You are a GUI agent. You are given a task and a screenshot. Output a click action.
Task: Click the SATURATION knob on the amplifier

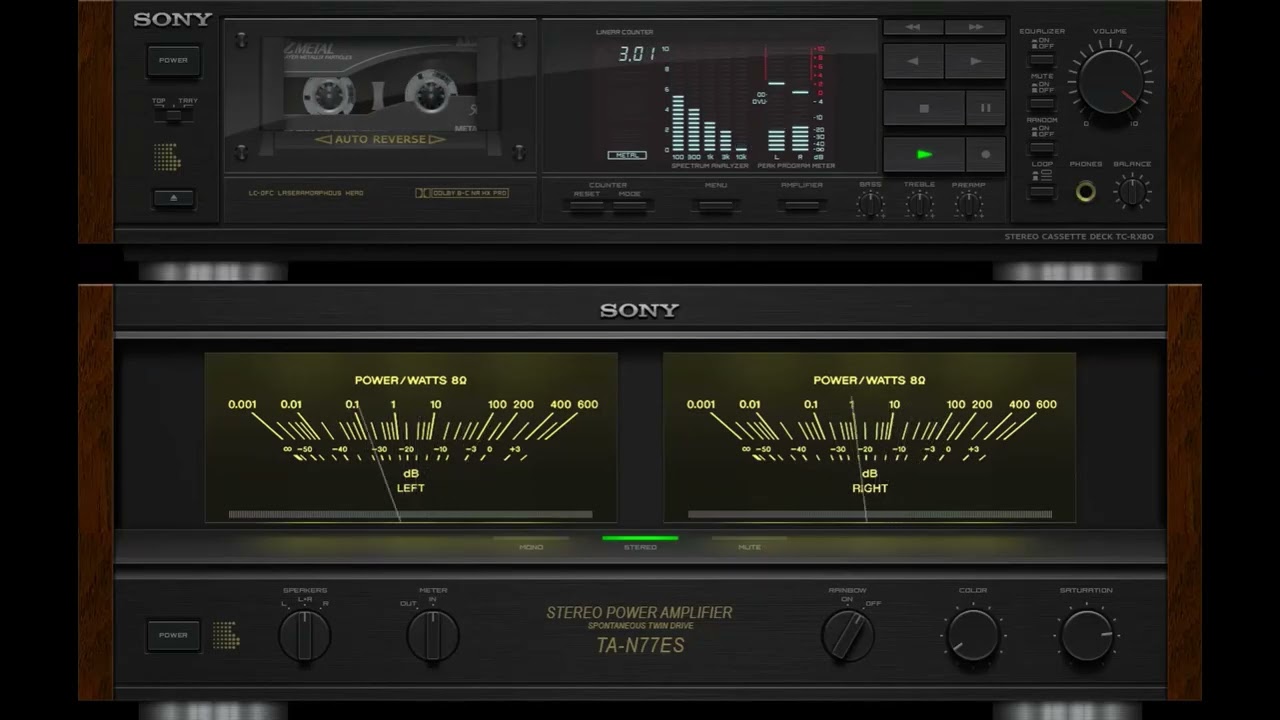[x=1087, y=635]
